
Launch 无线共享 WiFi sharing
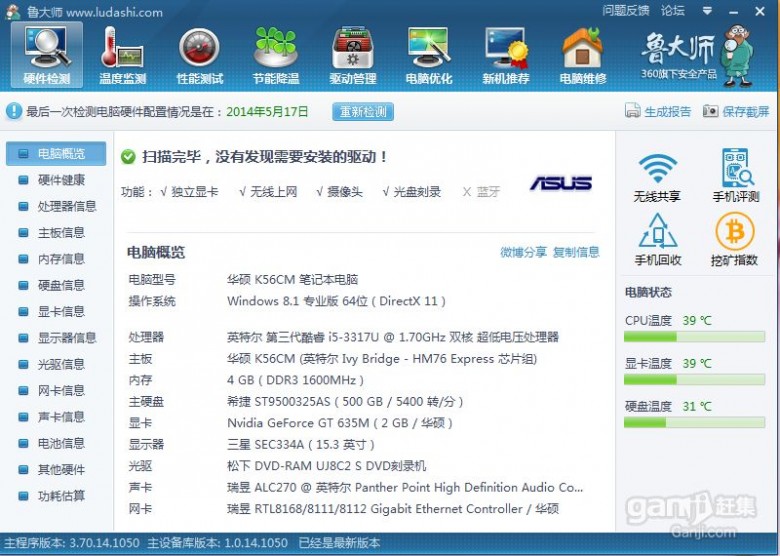point(657,177)
